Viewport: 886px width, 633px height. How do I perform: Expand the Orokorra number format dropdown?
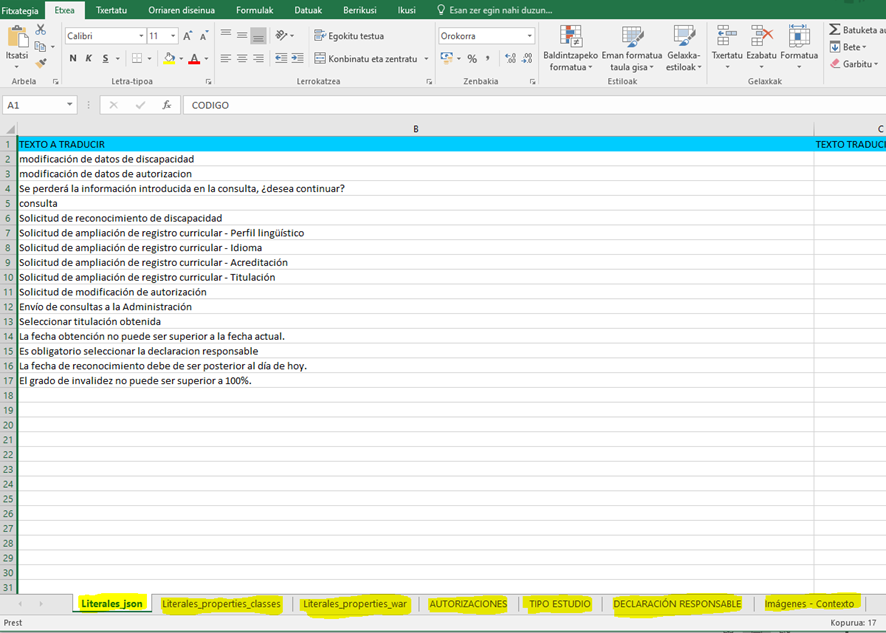529,36
